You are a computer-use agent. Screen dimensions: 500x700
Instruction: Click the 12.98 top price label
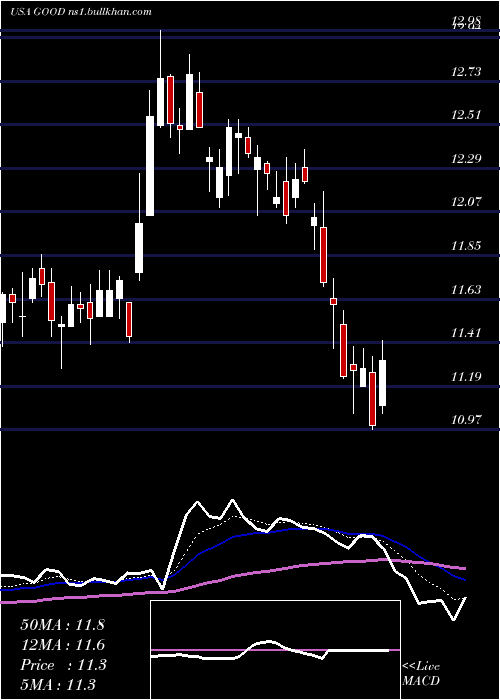[x=467, y=20]
